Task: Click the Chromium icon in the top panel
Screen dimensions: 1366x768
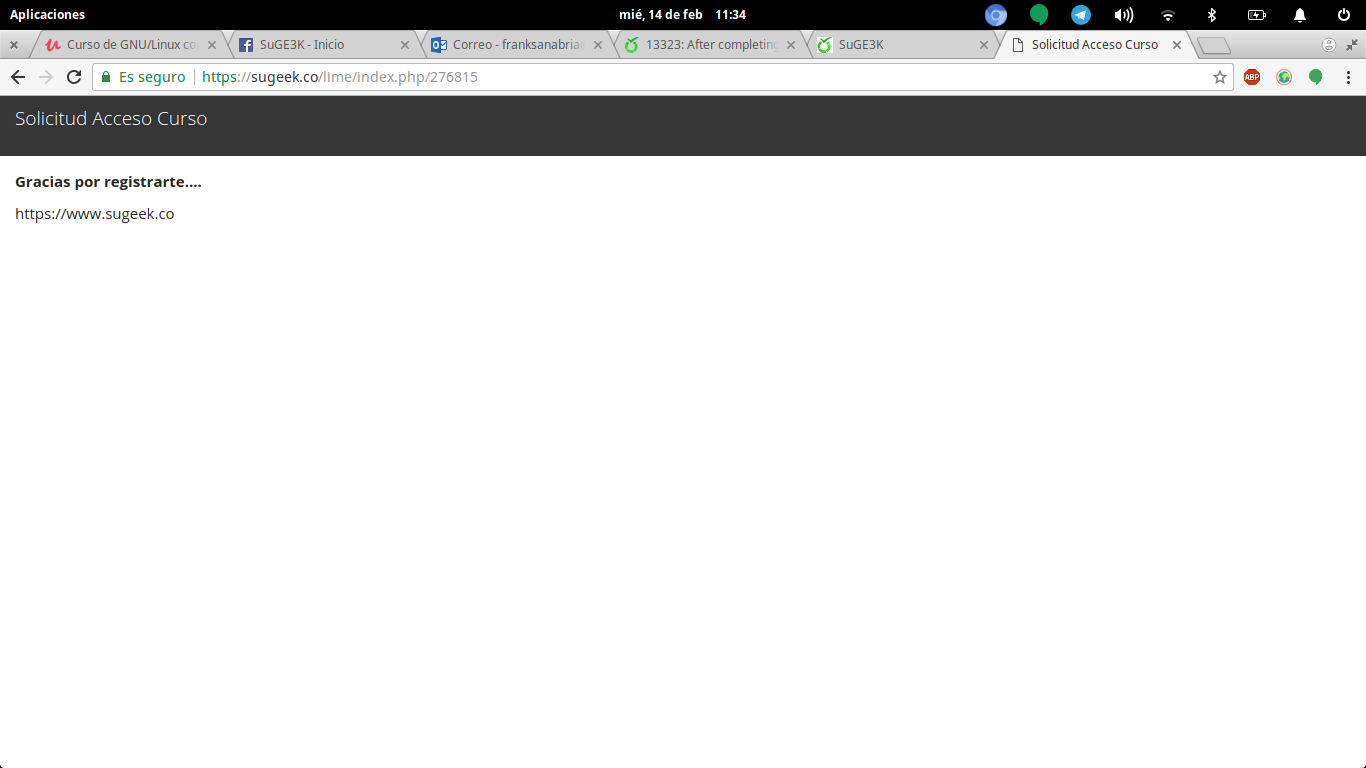Action: coord(996,15)
